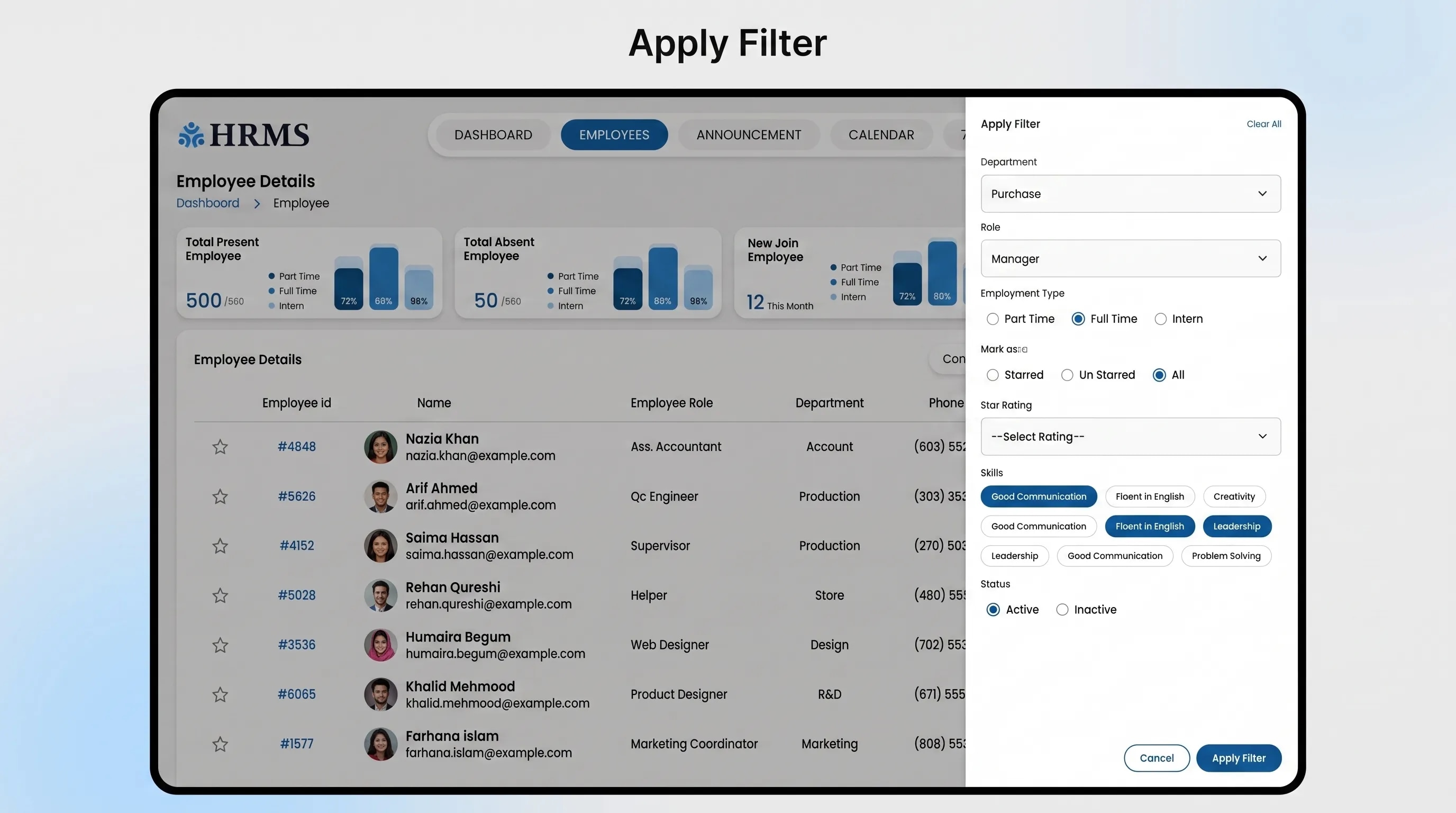Open Nazia Khan's profile photo

(x=380, y=447)
